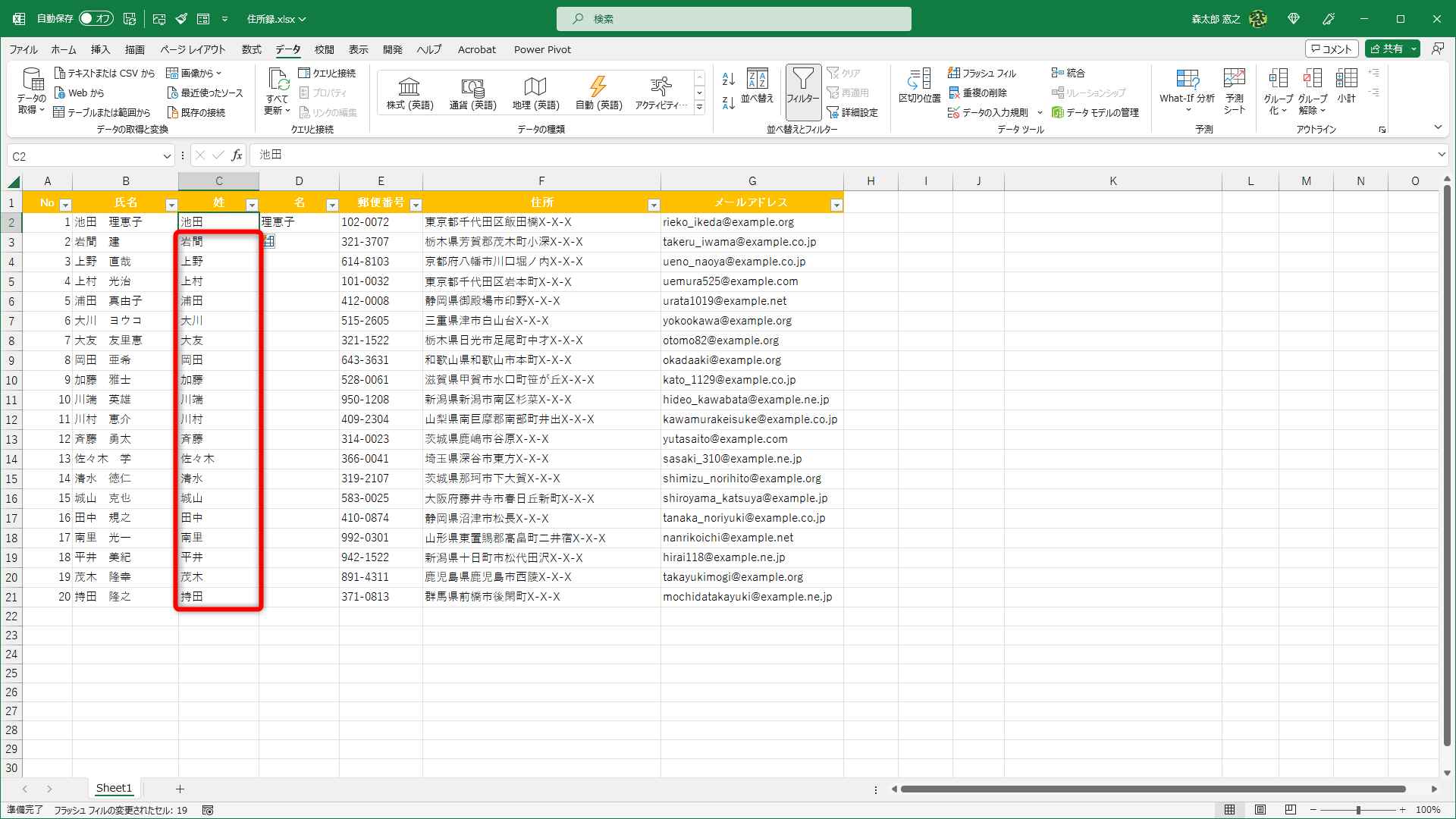
Task: Open the ファイル menu tab
Action: [24, 49]
